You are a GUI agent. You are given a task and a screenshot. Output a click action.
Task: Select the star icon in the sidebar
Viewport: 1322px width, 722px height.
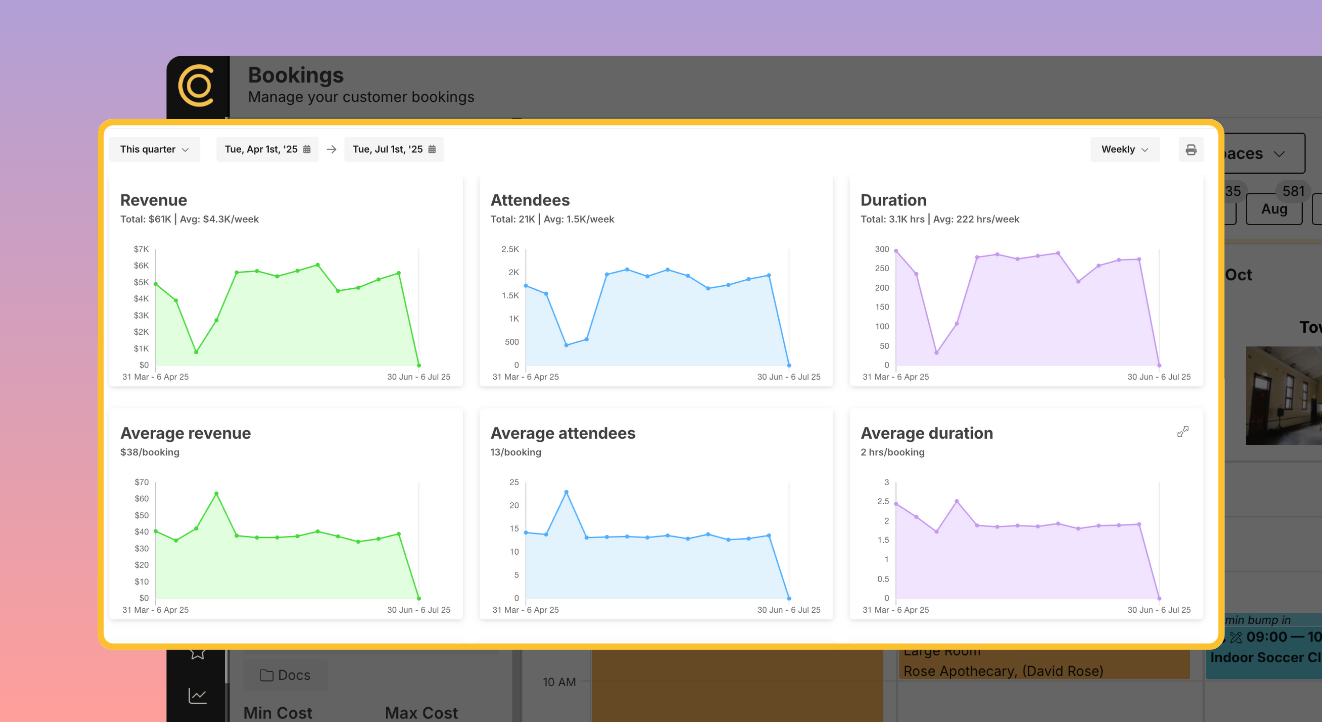coord(197,651)
